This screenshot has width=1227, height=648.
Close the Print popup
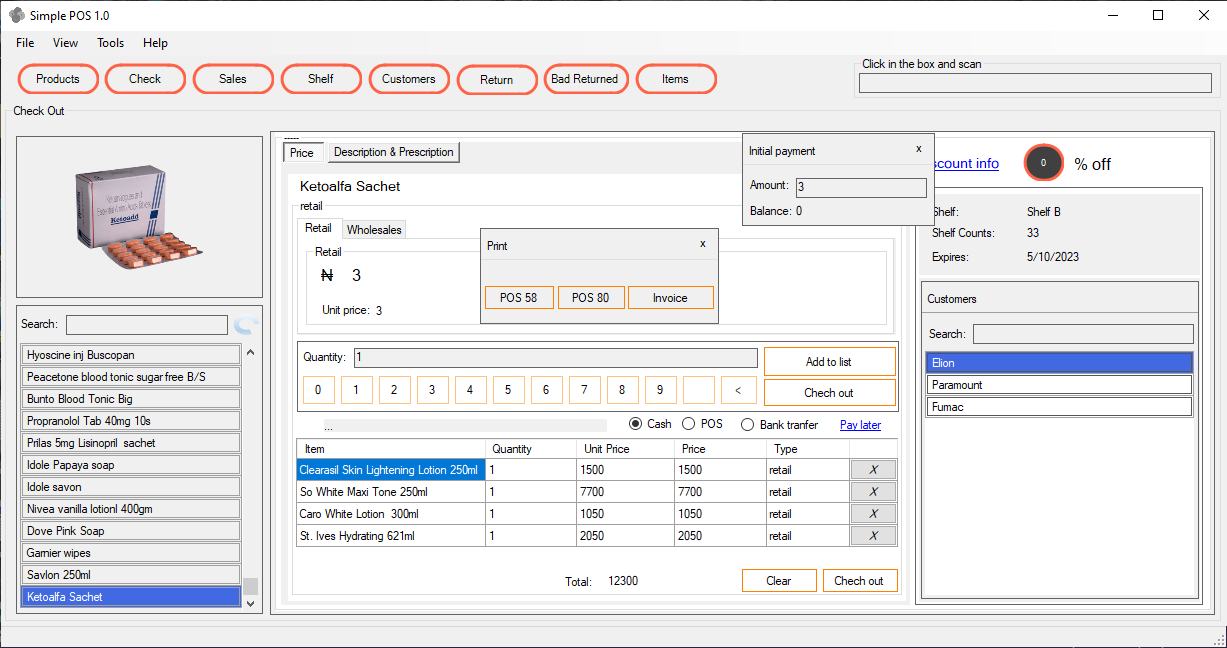pos(702,244)
